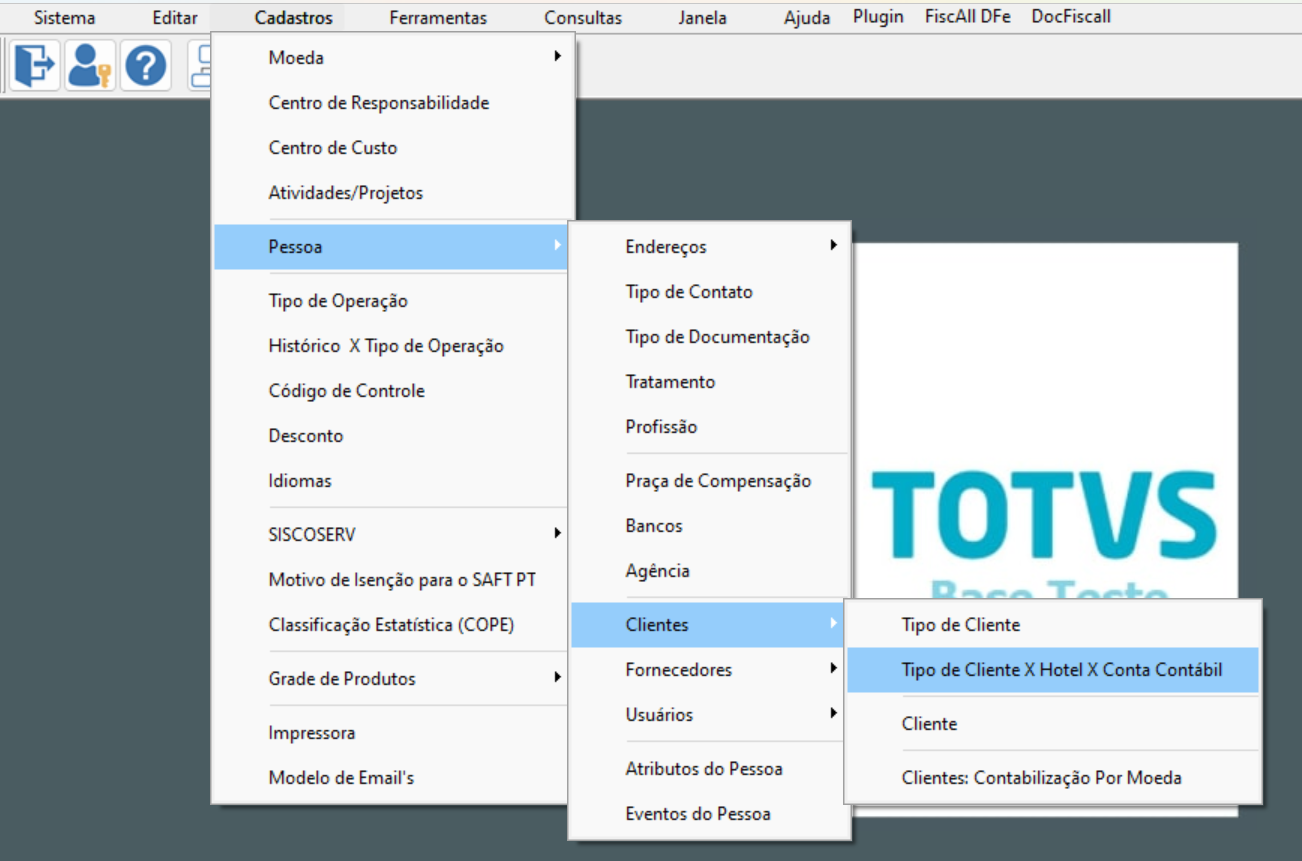The image size is (1302, 861).
Task: Select the Tratamento entry
Action: click(710, 382)
